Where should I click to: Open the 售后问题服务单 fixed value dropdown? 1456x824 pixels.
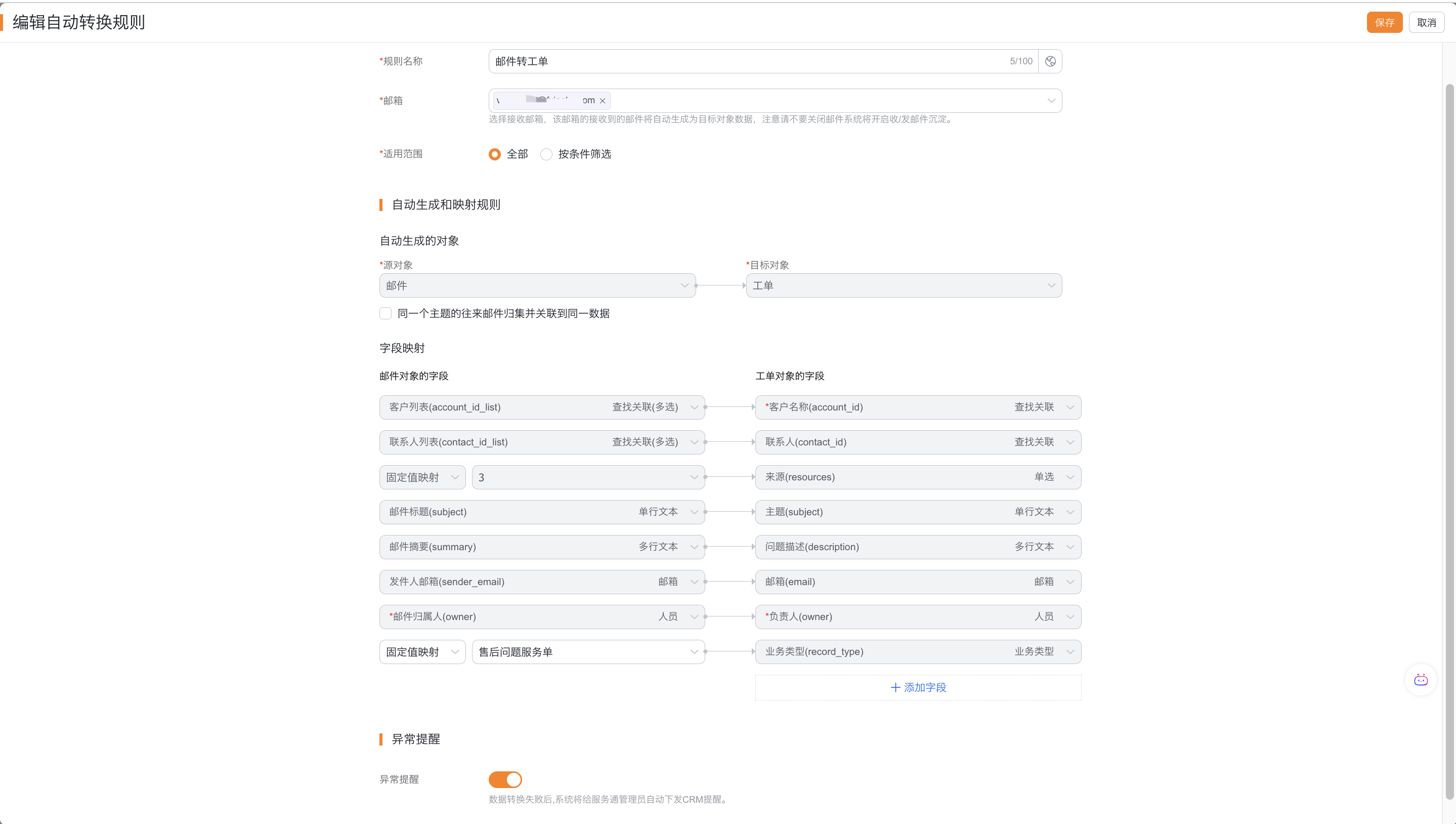[588, 652]
